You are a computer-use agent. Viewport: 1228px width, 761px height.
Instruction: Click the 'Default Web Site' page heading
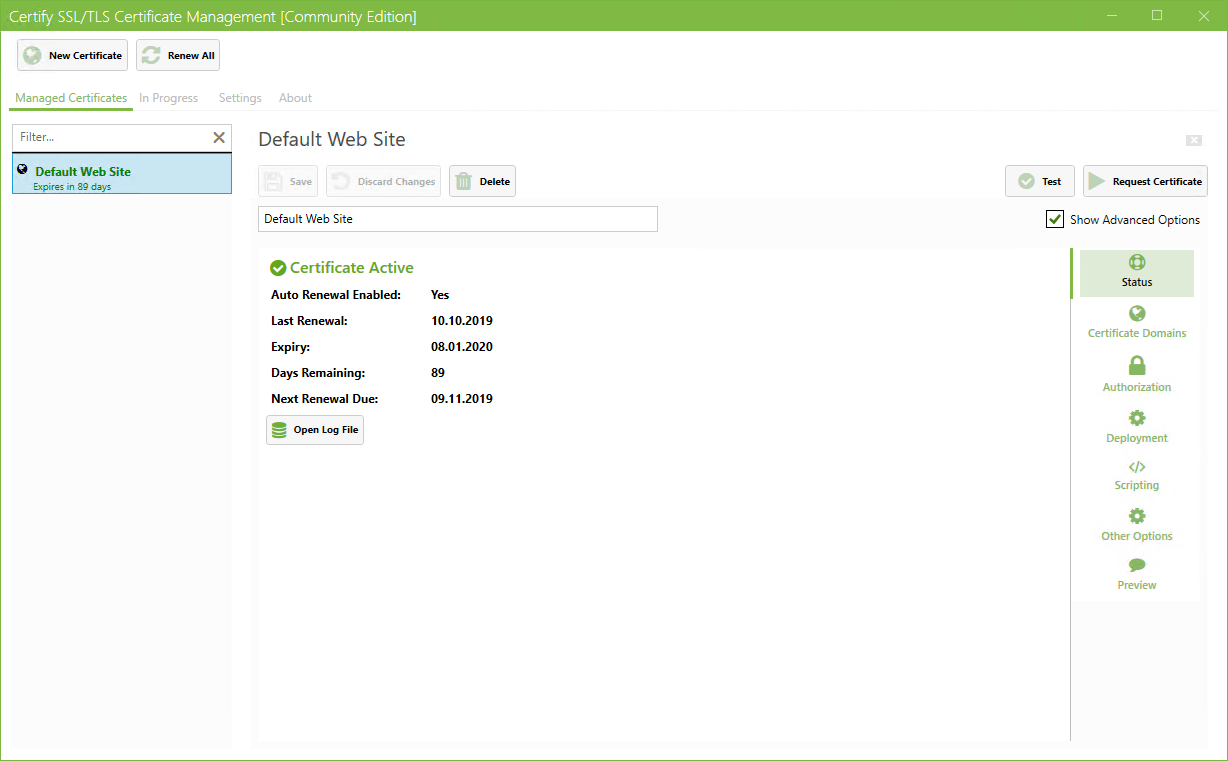click(332, 139)
